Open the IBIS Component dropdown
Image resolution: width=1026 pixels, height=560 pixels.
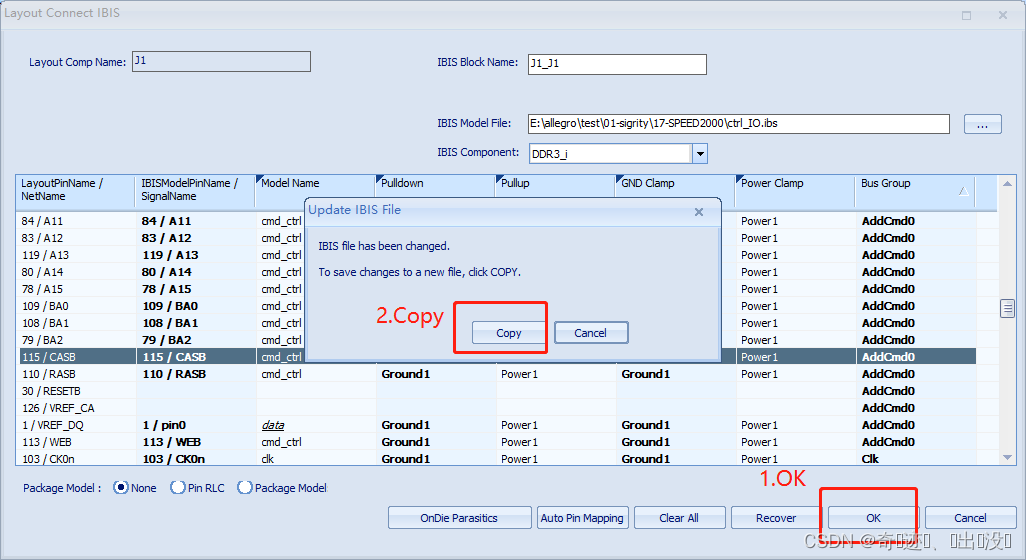tap(699, 154)
